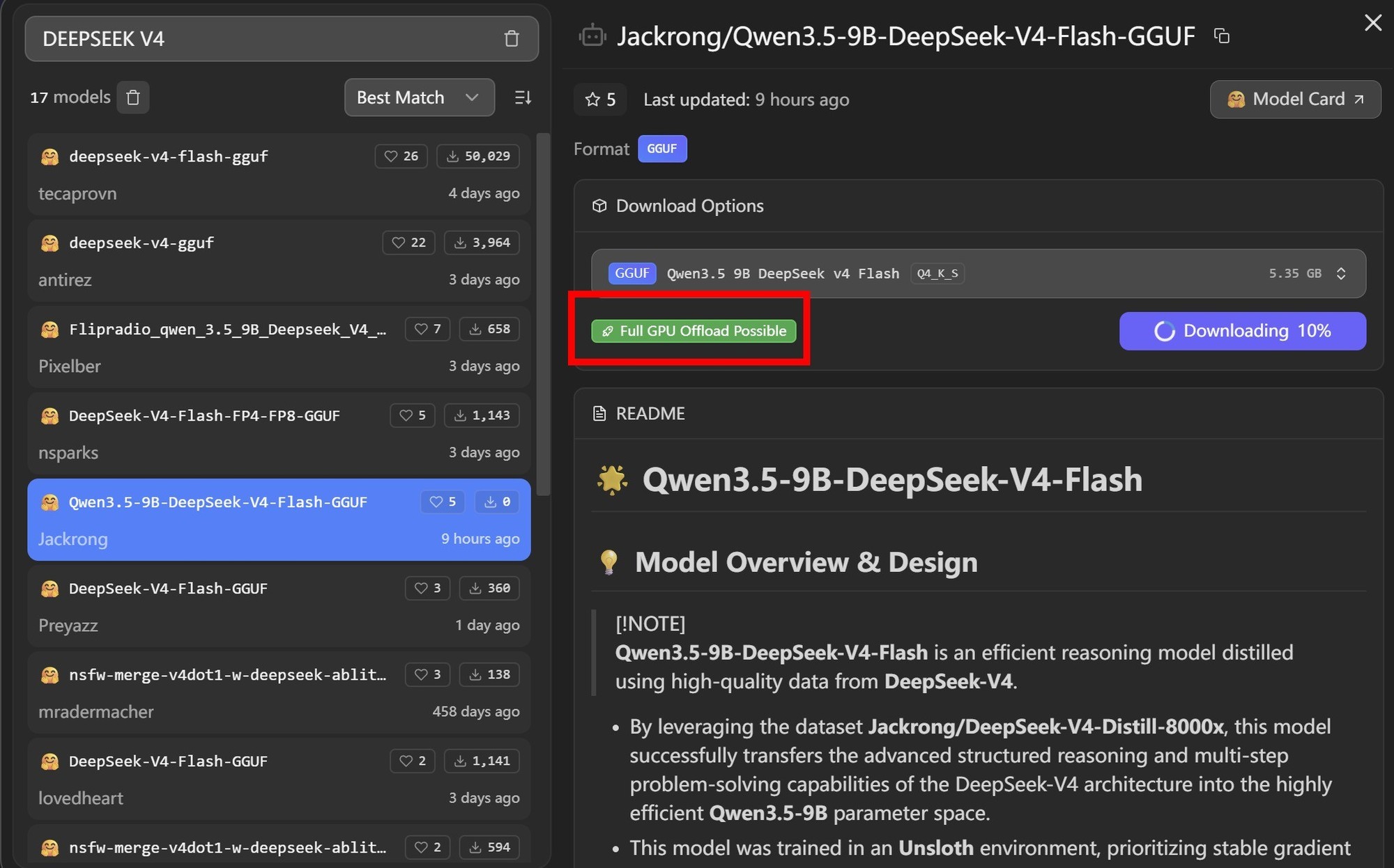Click the downloads badge showing 594
This screenshot has height=868, width=1394.
point(489,847)
